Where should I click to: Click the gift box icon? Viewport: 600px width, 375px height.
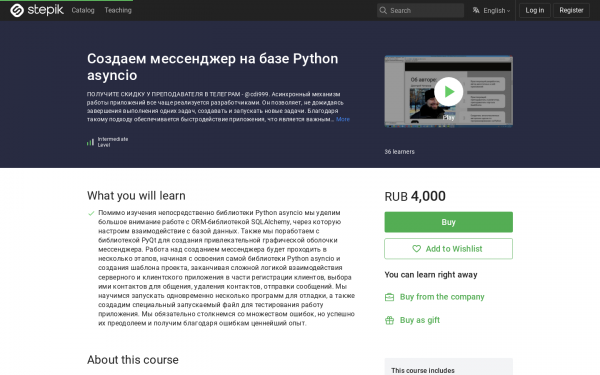pos(389,320)
